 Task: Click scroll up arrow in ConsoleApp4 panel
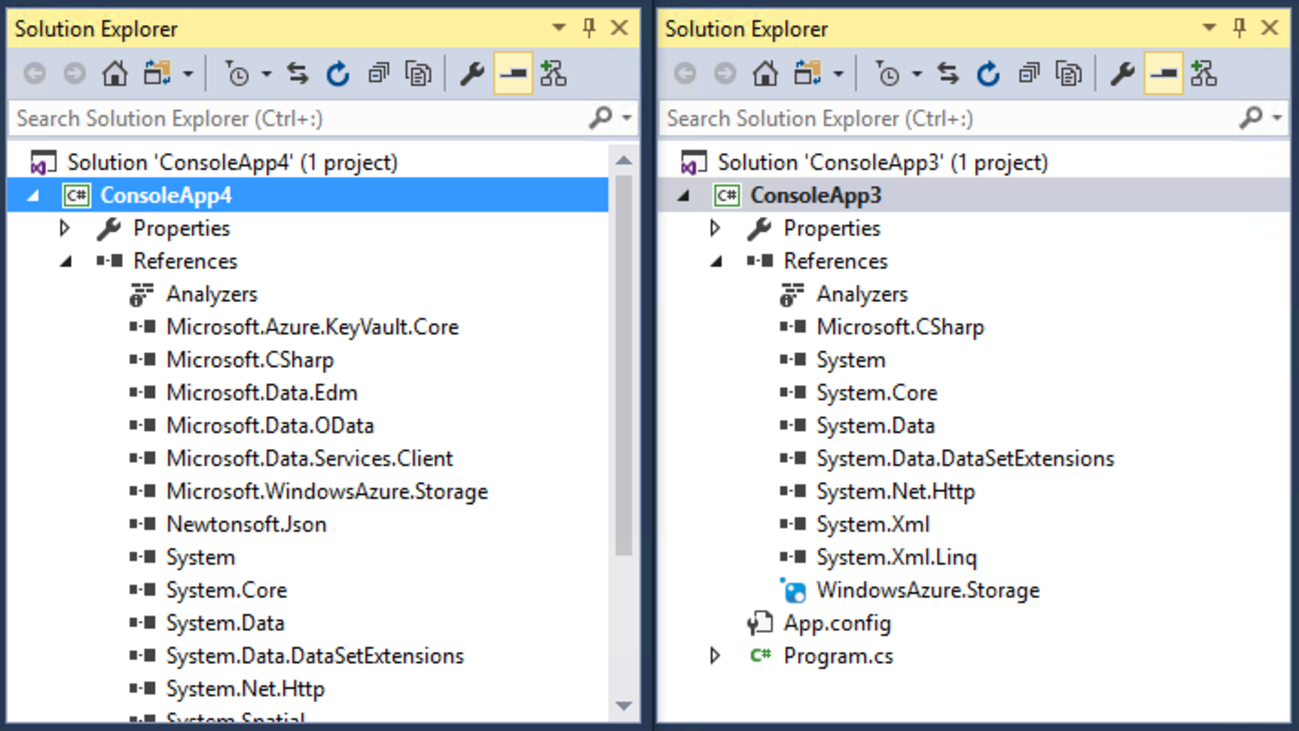[624, 160]
